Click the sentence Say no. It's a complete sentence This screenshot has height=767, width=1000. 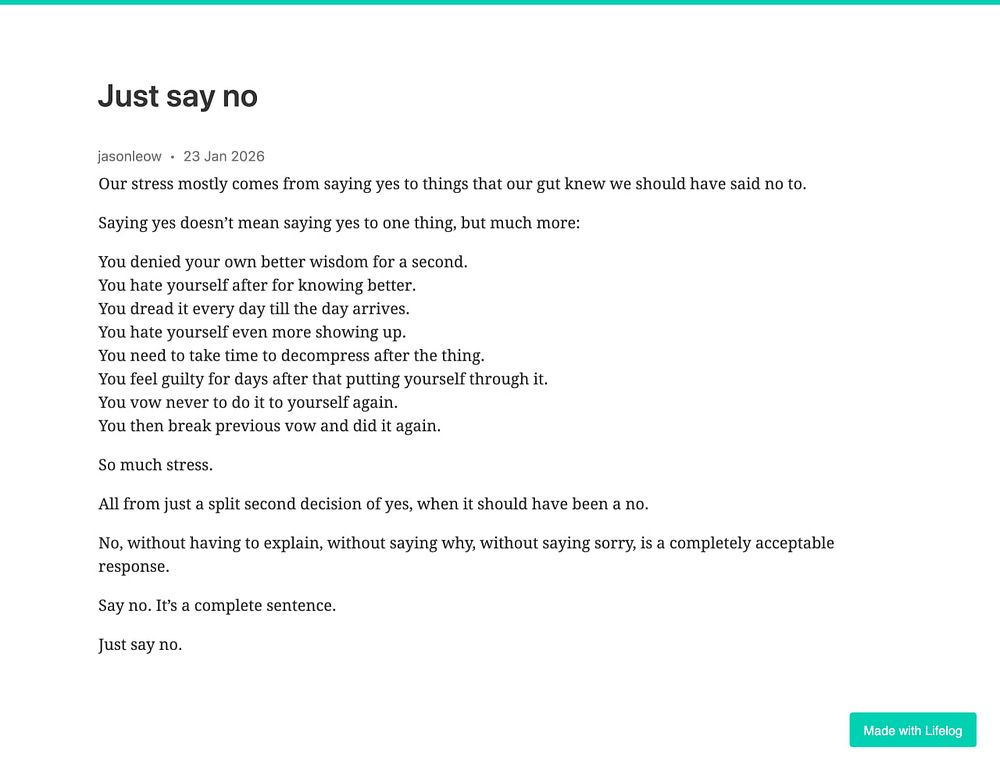(217, 606)
